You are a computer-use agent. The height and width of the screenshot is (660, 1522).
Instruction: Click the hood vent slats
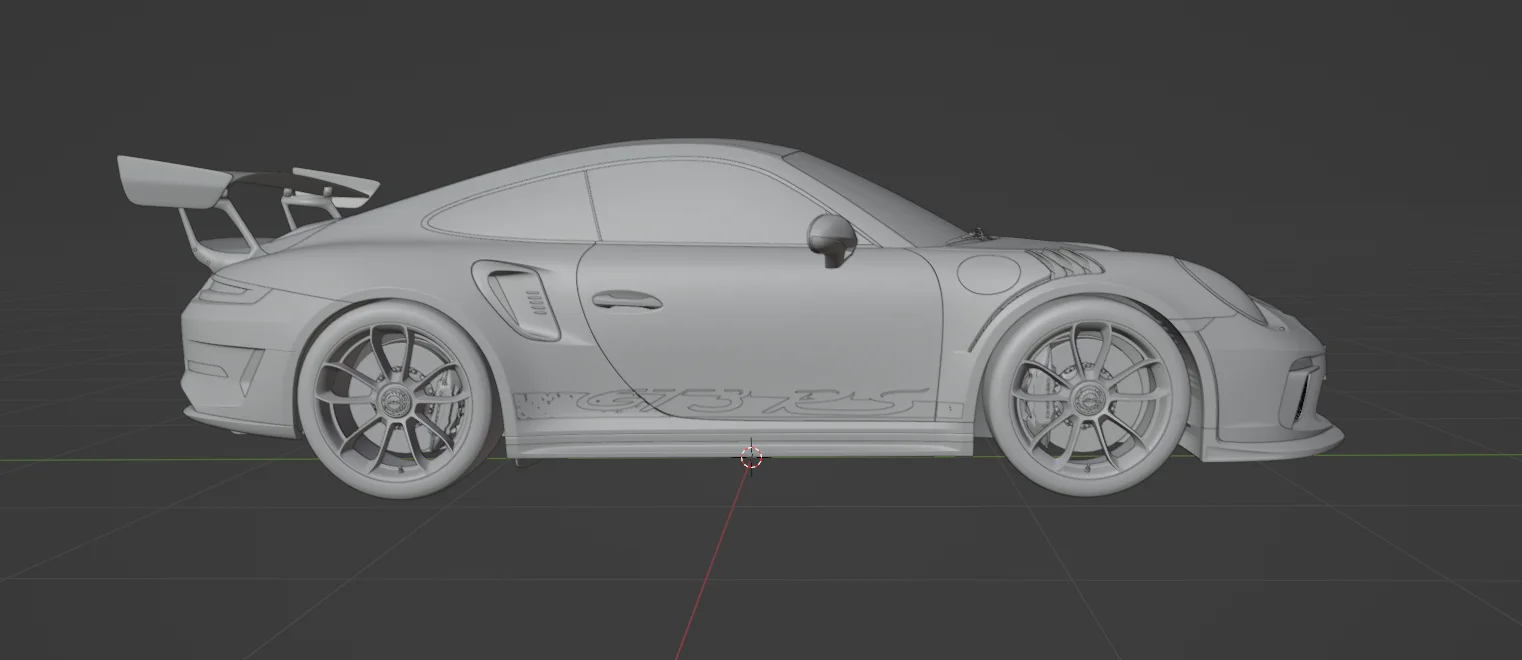(1065, 260)
